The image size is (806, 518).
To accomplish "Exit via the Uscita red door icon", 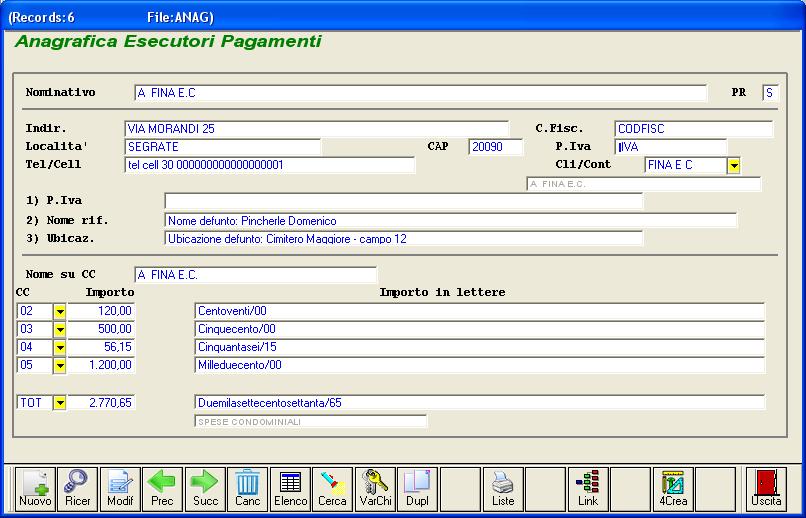I will [x=766, y=489].
